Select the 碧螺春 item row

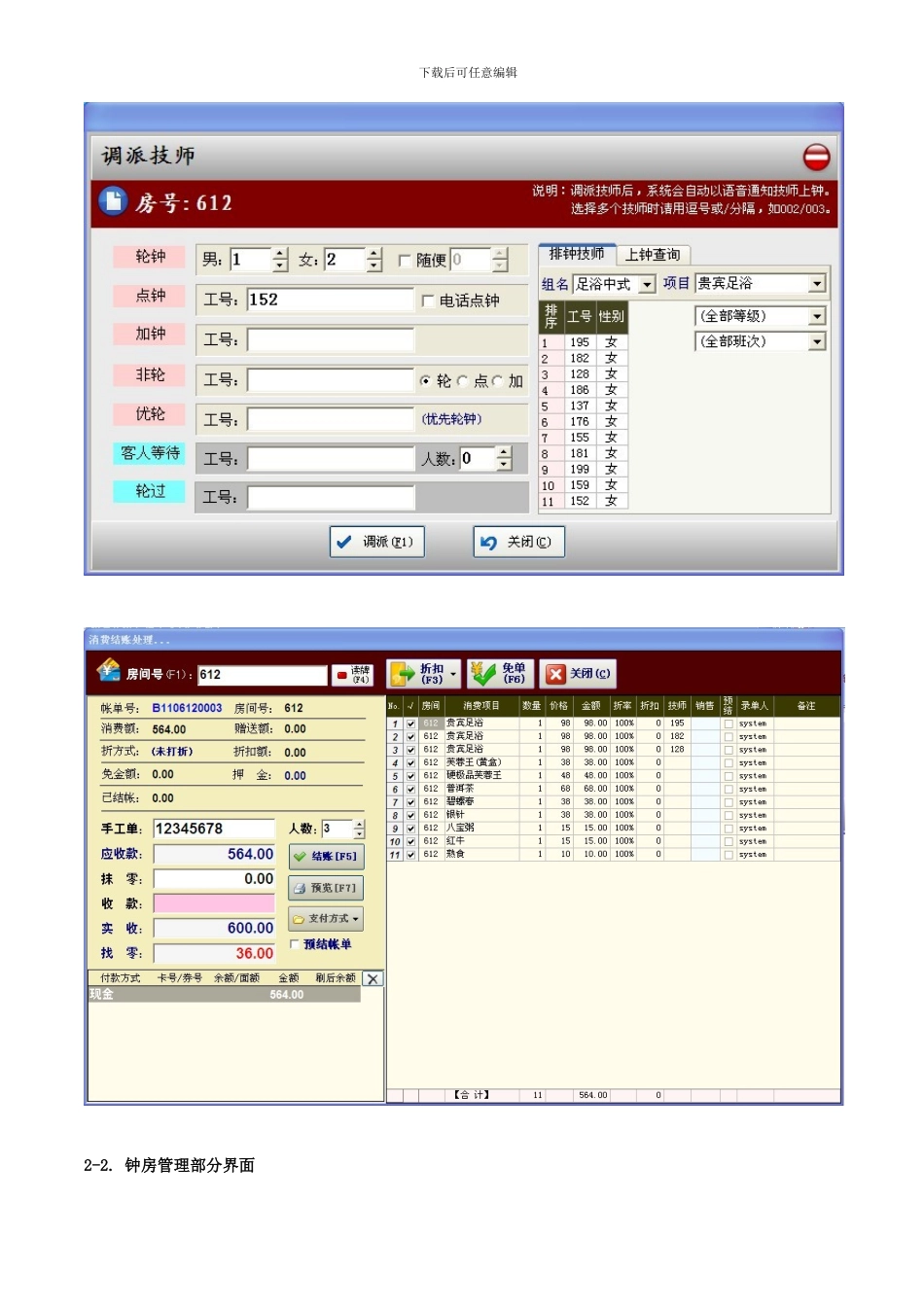click(614, 802)
